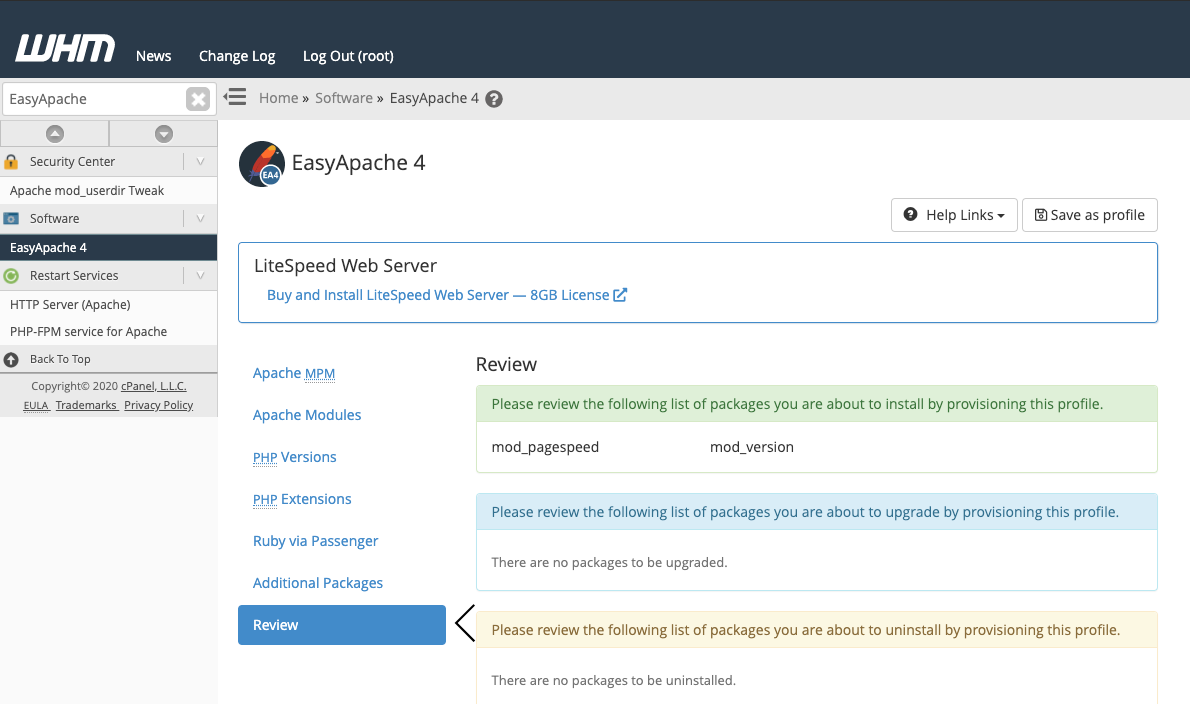Collapse the Security Center section chevron

200,162
